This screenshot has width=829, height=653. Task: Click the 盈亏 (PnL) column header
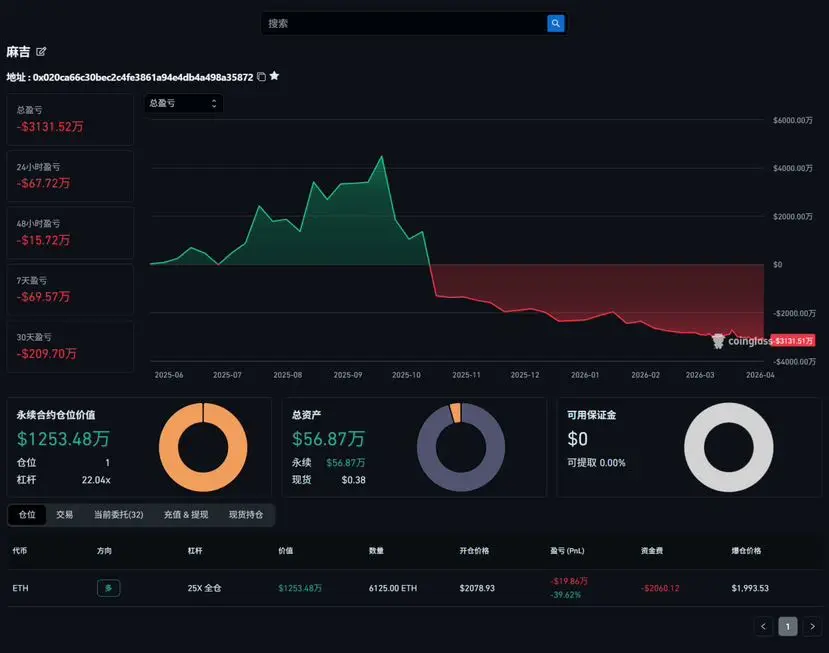567,550
